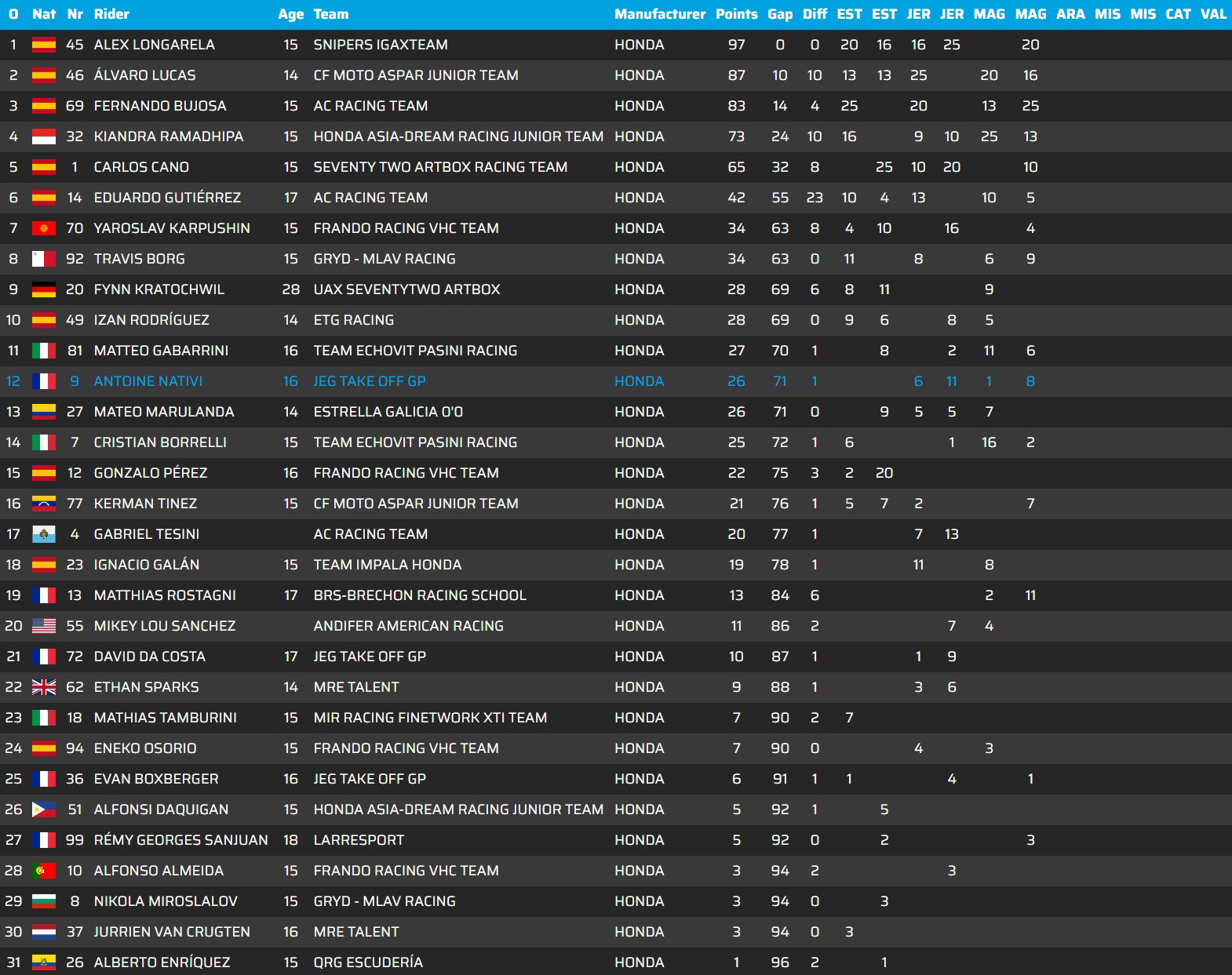Image resolution: width=1232 pixels, height=975 pixels.
Task: Click the German flag beside Fynn Kratochwil
Action: click(43, 290)
